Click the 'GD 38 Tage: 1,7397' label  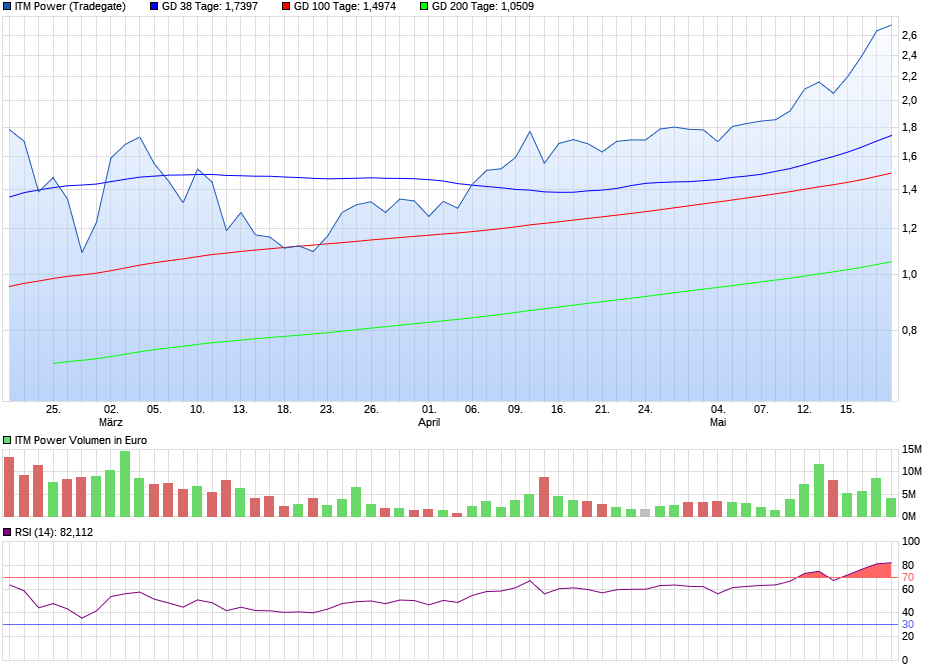point(210,7)
